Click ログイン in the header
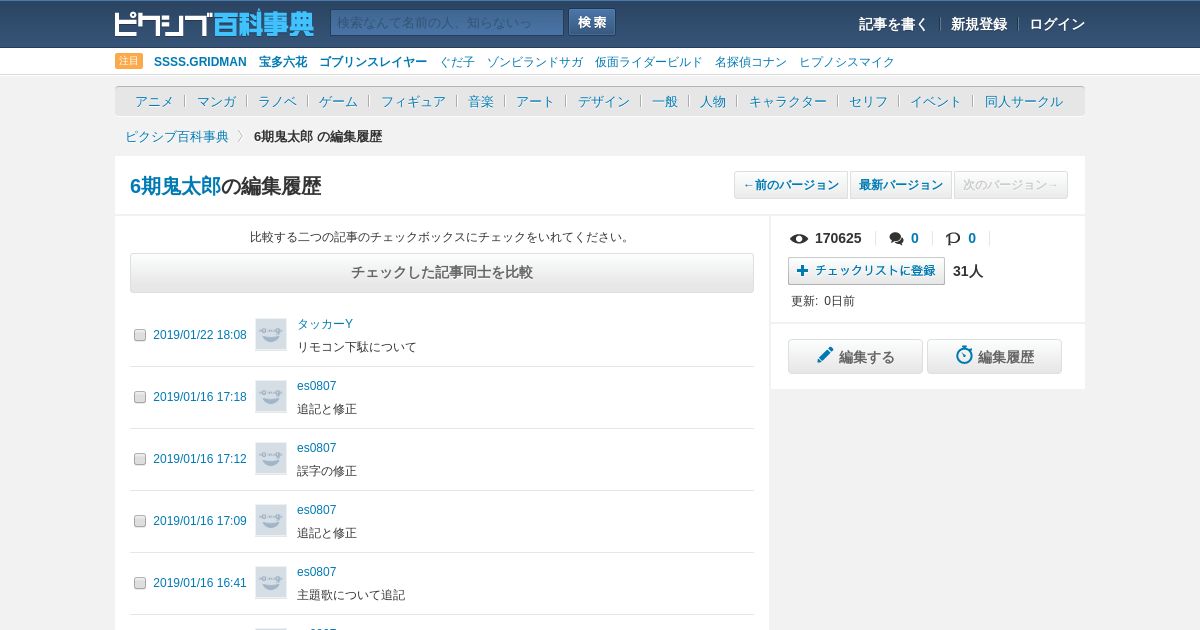 [1057, 24]
